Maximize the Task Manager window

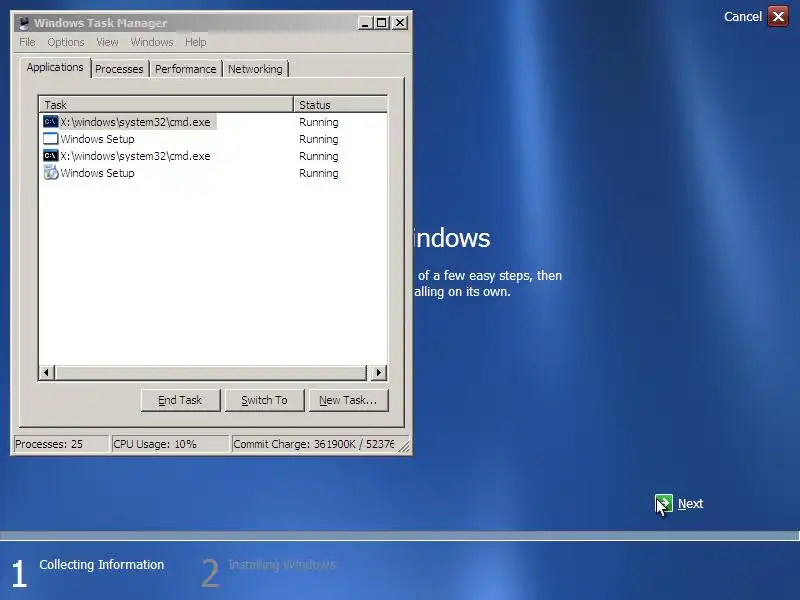[x=381, y=23]
